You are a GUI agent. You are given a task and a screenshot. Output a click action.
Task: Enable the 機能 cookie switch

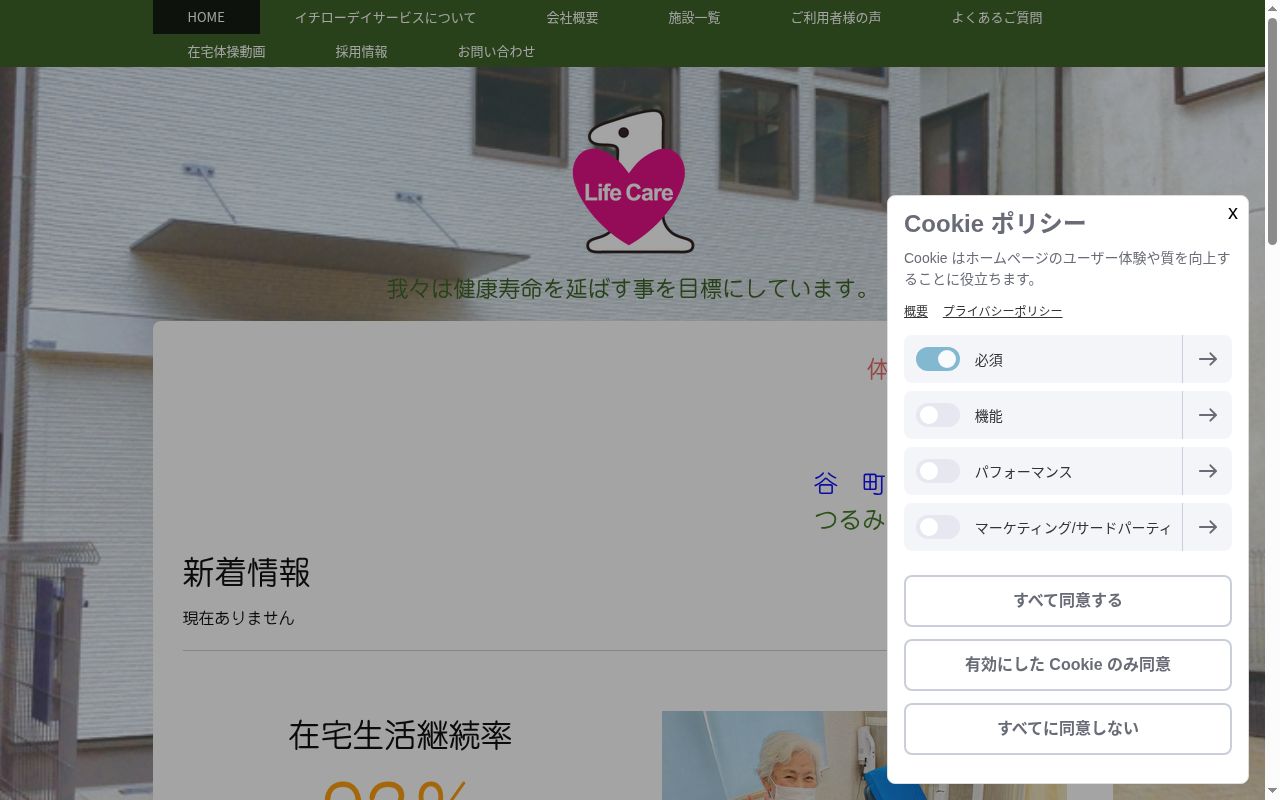click(938, 415)
